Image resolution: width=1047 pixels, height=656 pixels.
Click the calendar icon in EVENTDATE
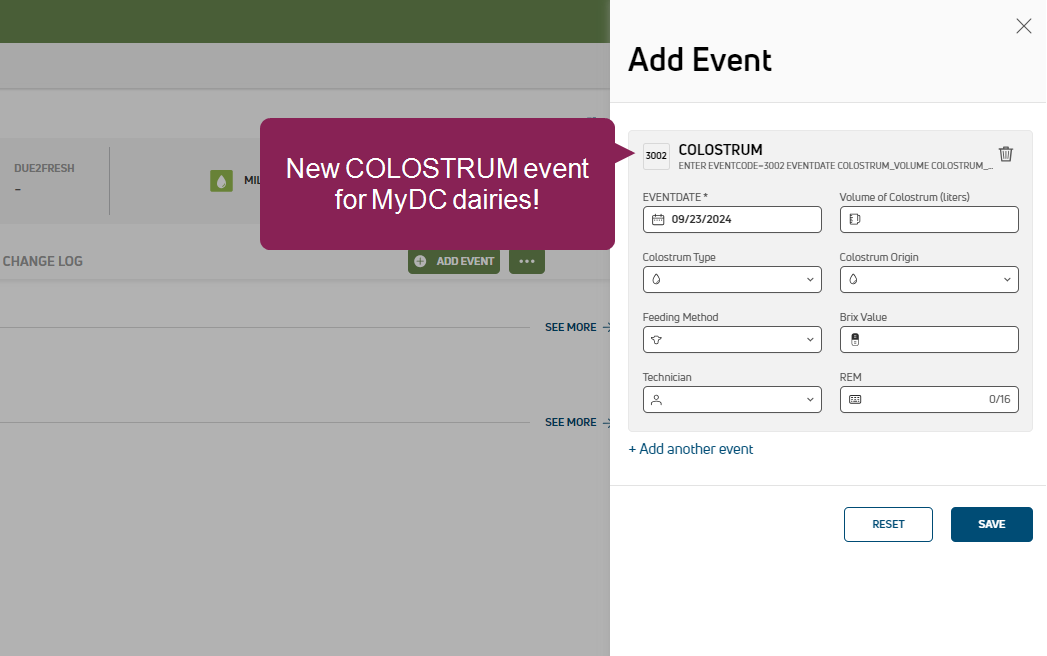click(x=658, y=220)
